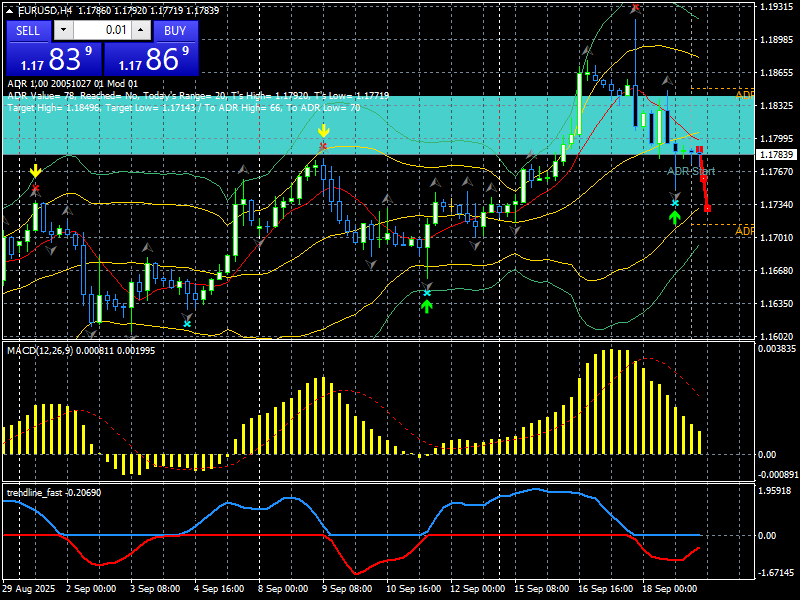The image size is (800, 600).
Task: Click the BUY button
Action: pos(176,31)
